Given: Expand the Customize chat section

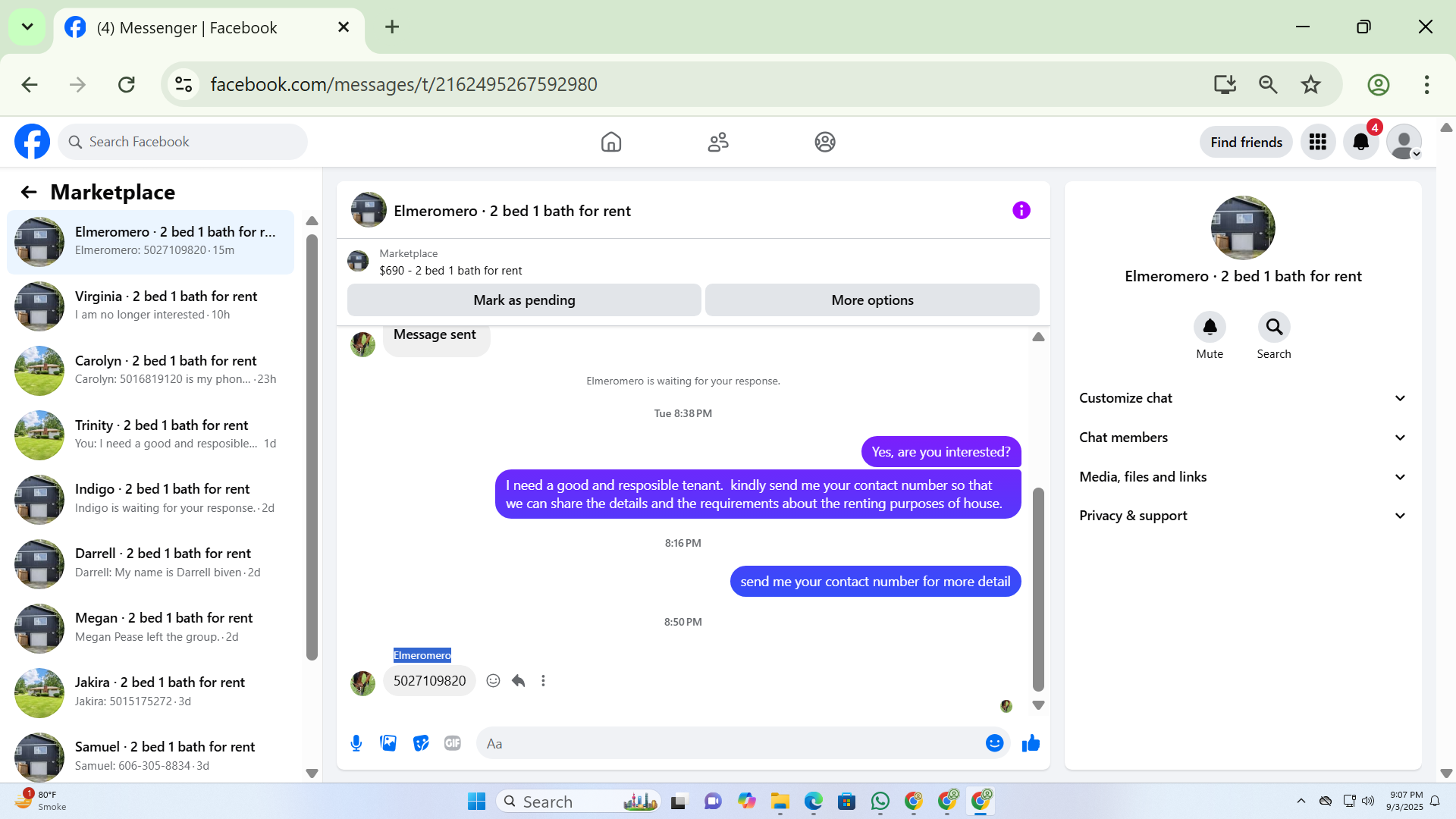Looking at the screenshot, I should pyautogui.click(x=1243, y=398).
